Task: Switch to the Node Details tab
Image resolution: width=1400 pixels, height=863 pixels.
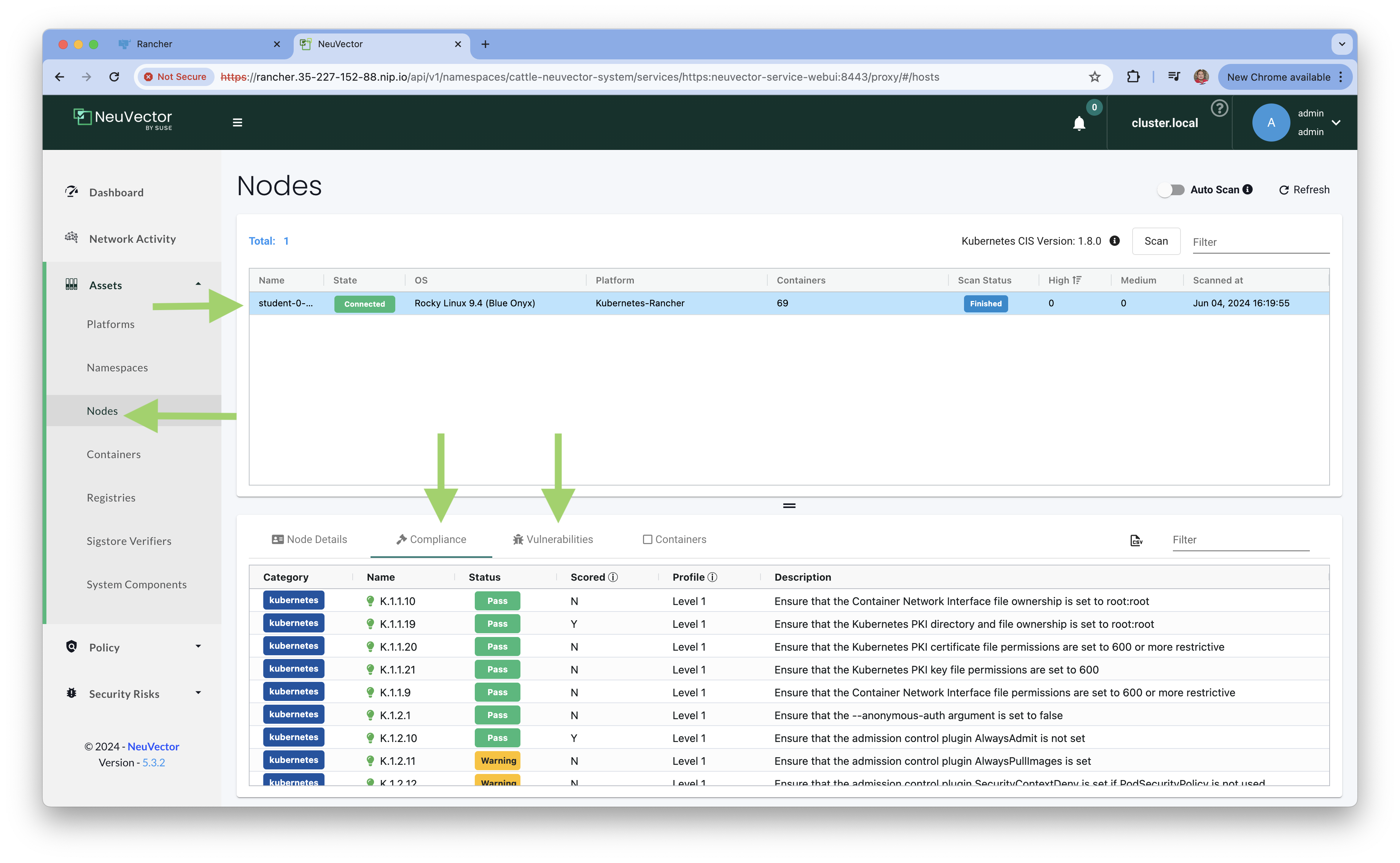Action: pos(309,540)
